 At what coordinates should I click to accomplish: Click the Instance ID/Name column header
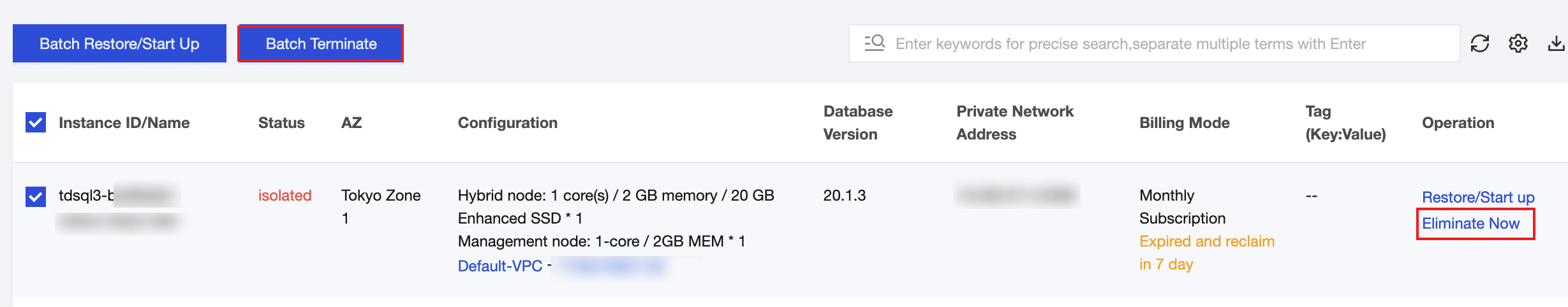point(124,122)
